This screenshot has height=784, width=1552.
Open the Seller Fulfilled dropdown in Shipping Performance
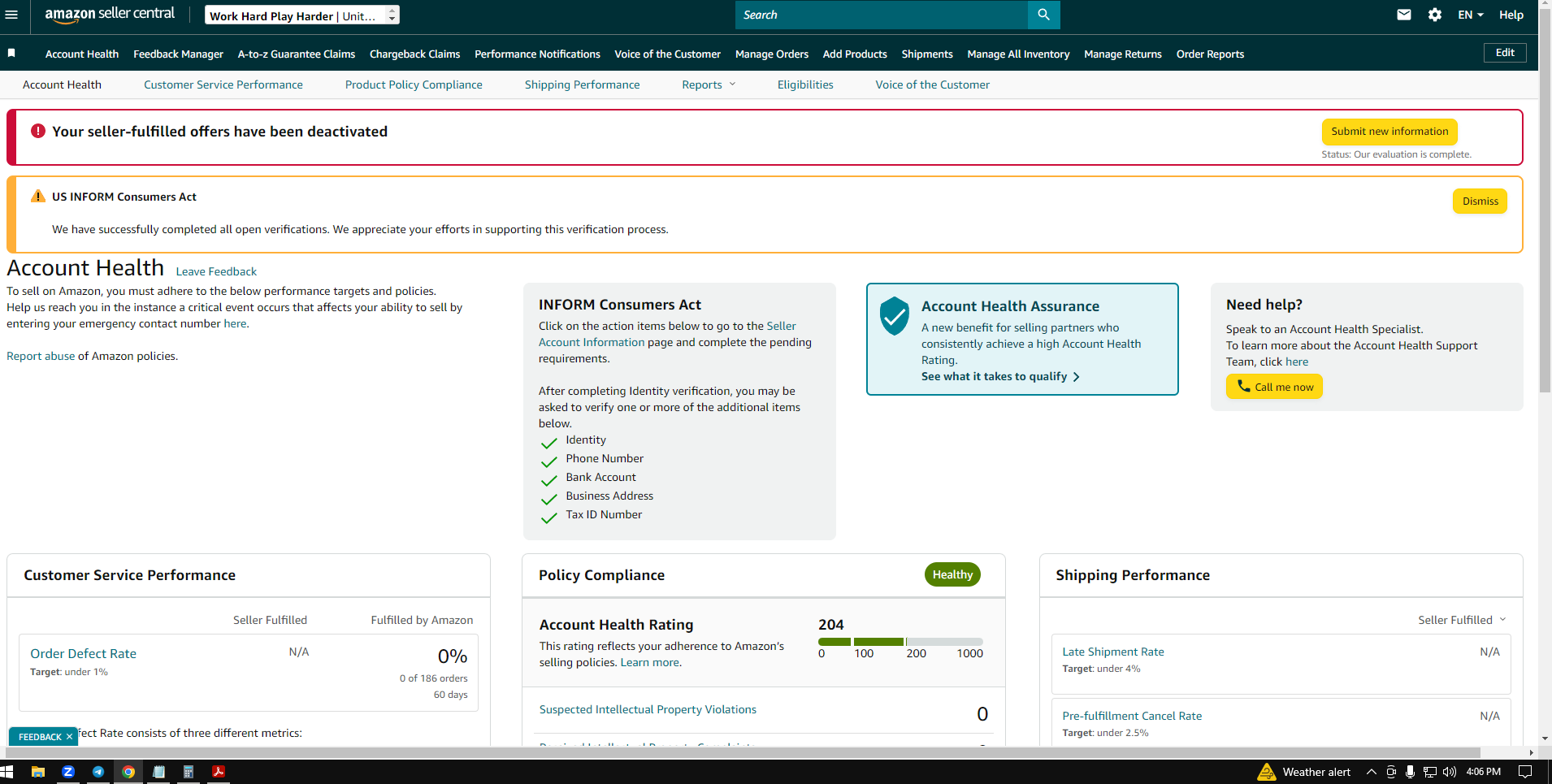click(1462, 620)
